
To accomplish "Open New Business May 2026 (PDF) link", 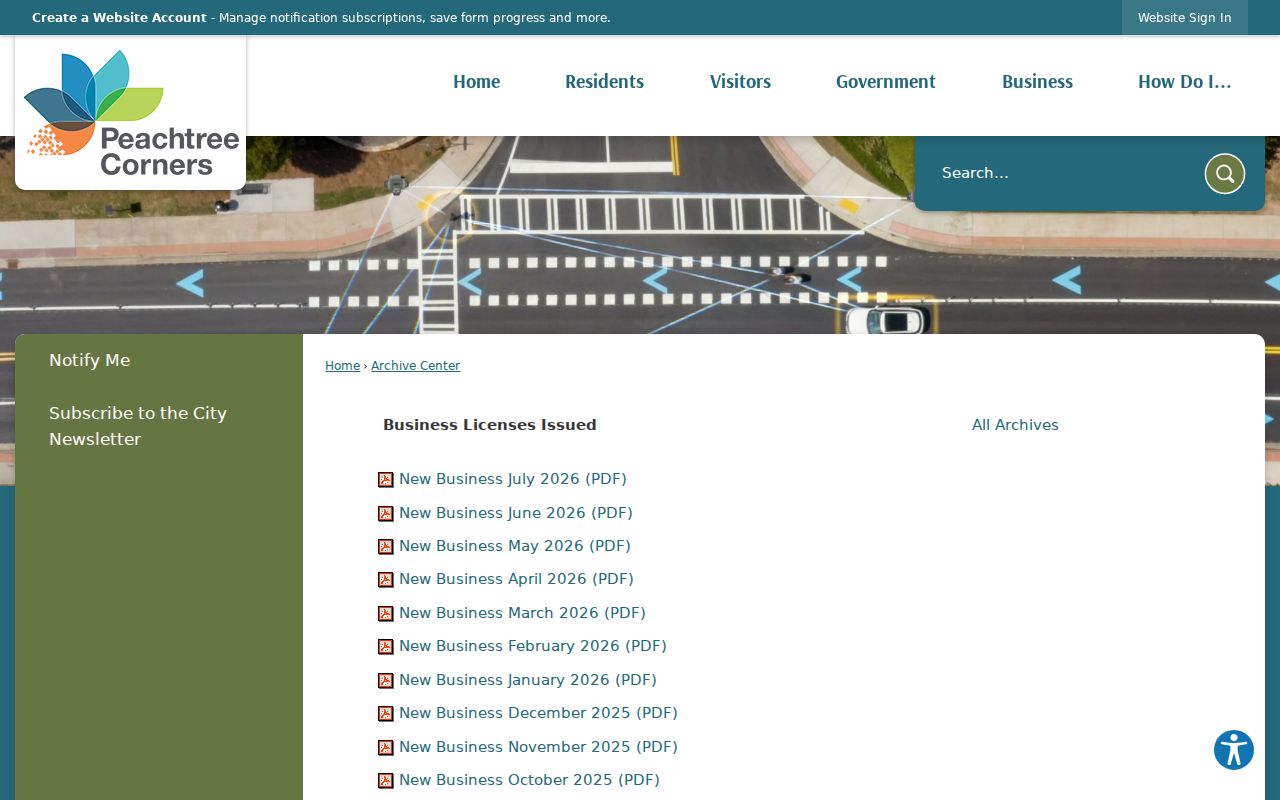I will (514, 546).
